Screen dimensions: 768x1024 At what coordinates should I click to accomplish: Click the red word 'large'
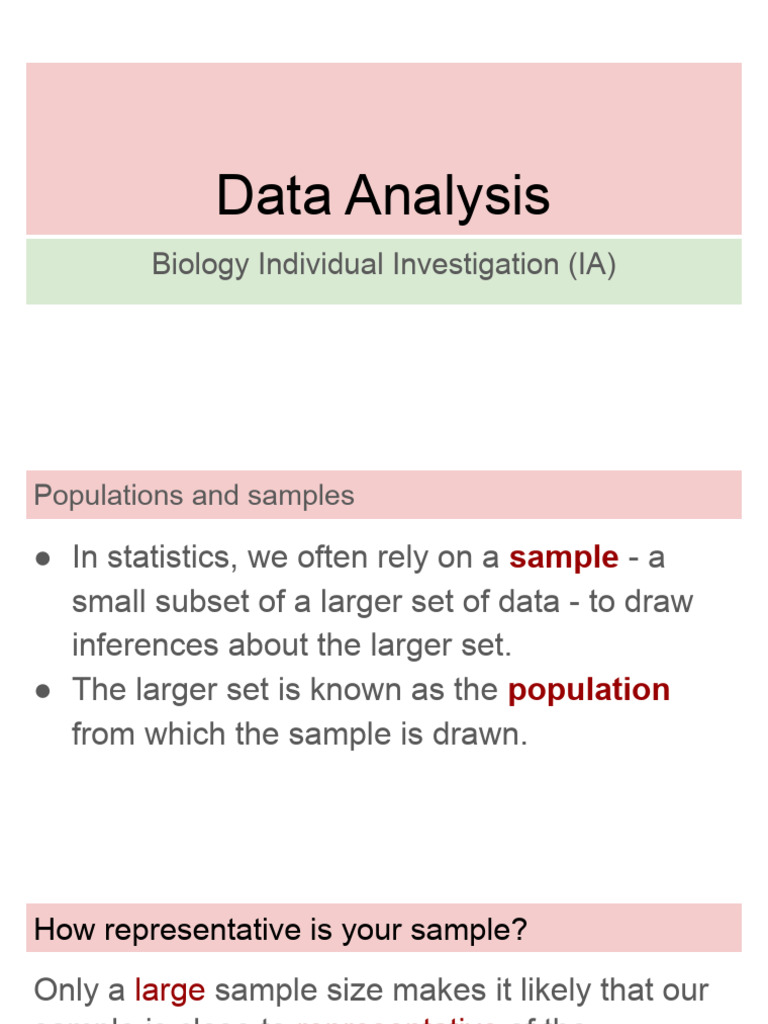[x=170, y=991]
